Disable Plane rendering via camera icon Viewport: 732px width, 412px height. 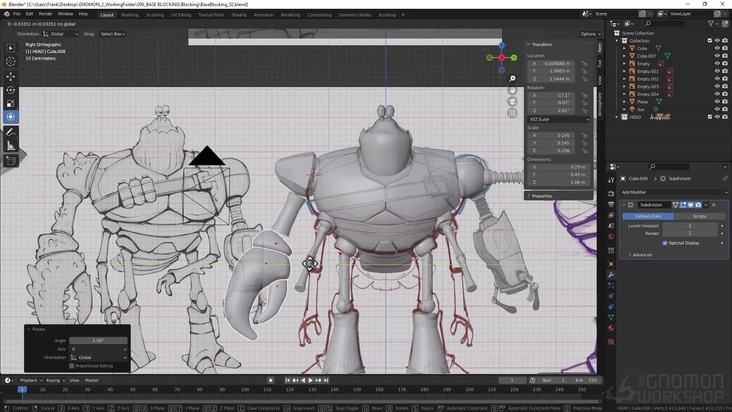pos(725,101)
